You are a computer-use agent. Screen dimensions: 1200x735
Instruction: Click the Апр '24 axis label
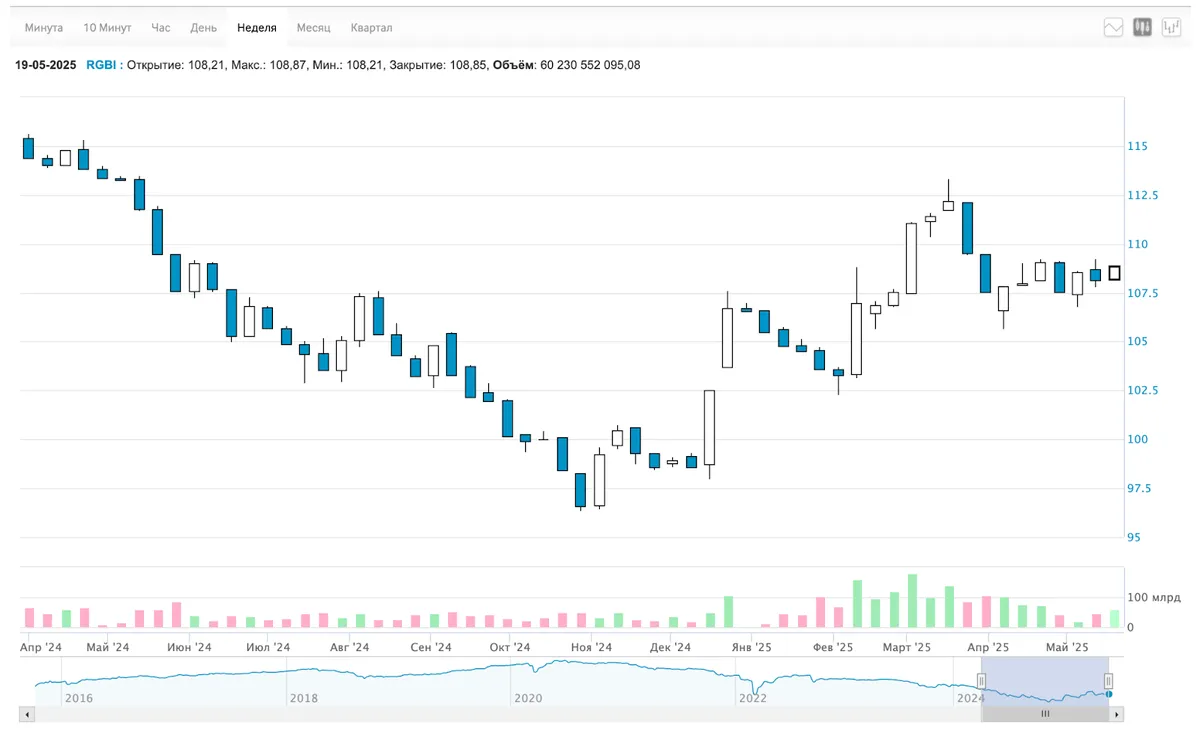coord(41,647)
